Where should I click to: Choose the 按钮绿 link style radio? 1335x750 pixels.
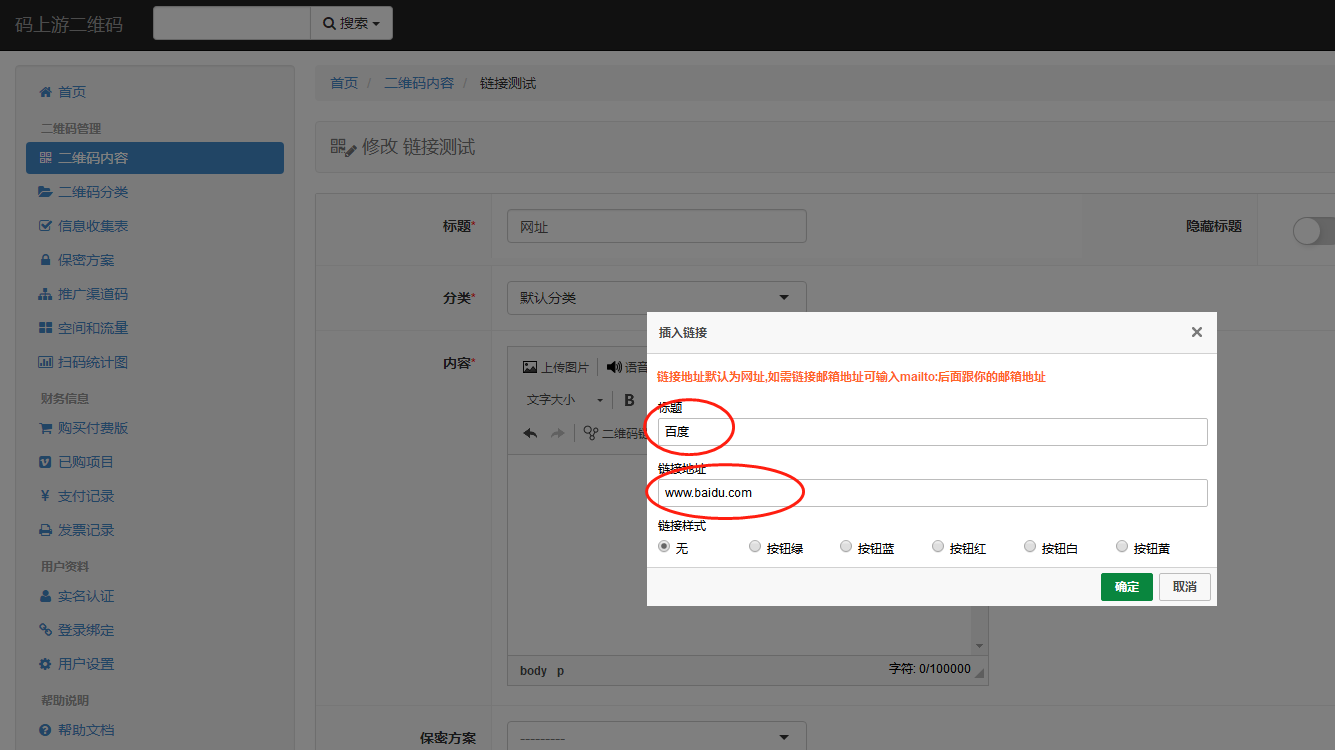point(755,547)
